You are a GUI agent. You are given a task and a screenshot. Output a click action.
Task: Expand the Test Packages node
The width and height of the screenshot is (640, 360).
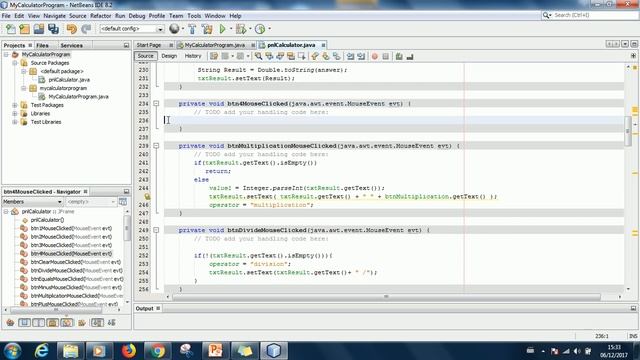pyautogui.click(x=15, y=105)
